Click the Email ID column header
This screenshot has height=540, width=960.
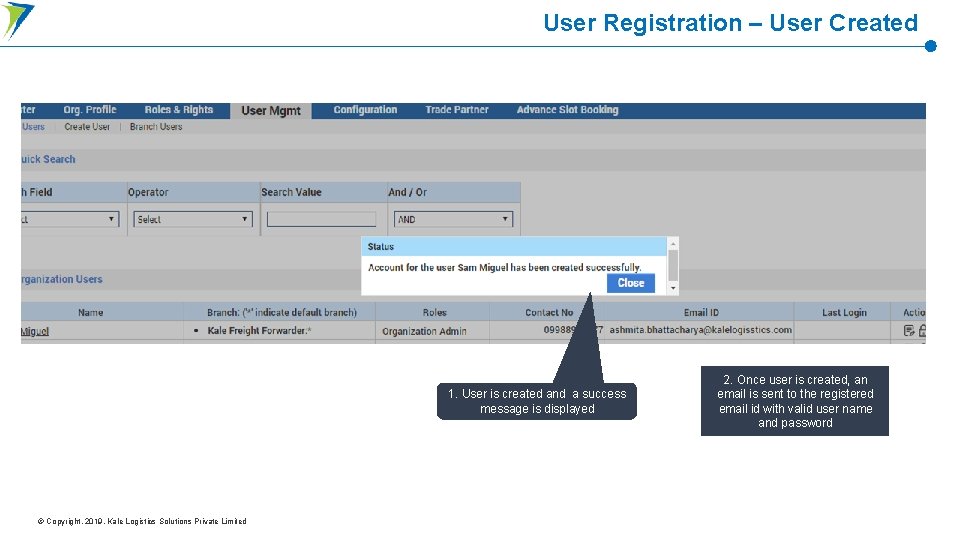pos(701,312)
